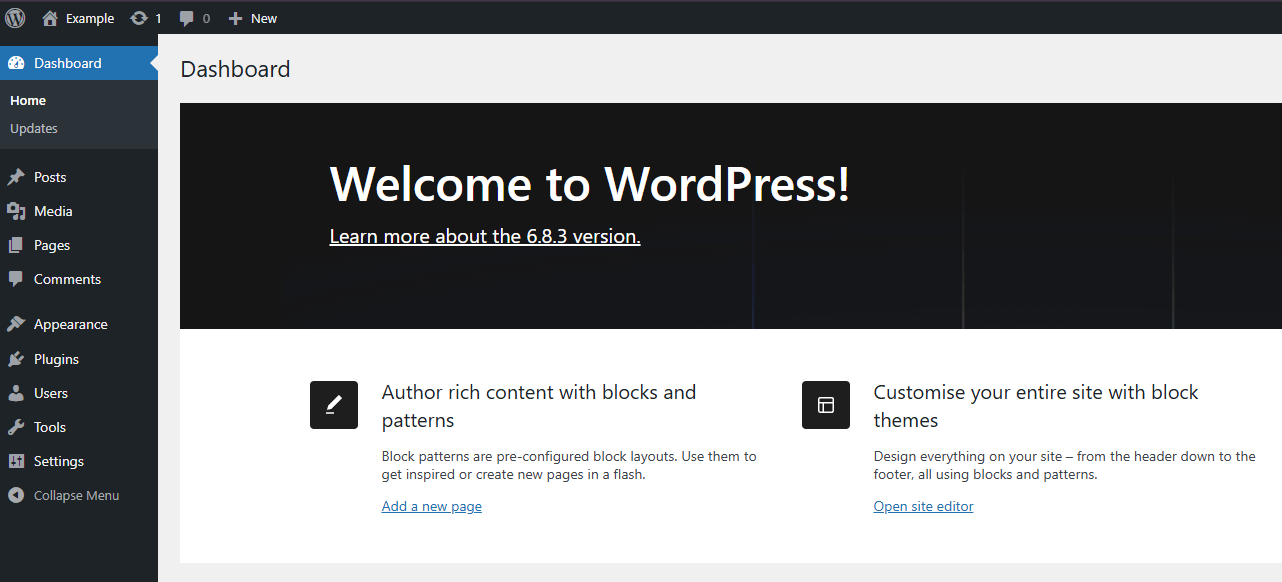The image size is (1282, 582).
Task: Open the Pages menu item
Action: tap(52, 245)
